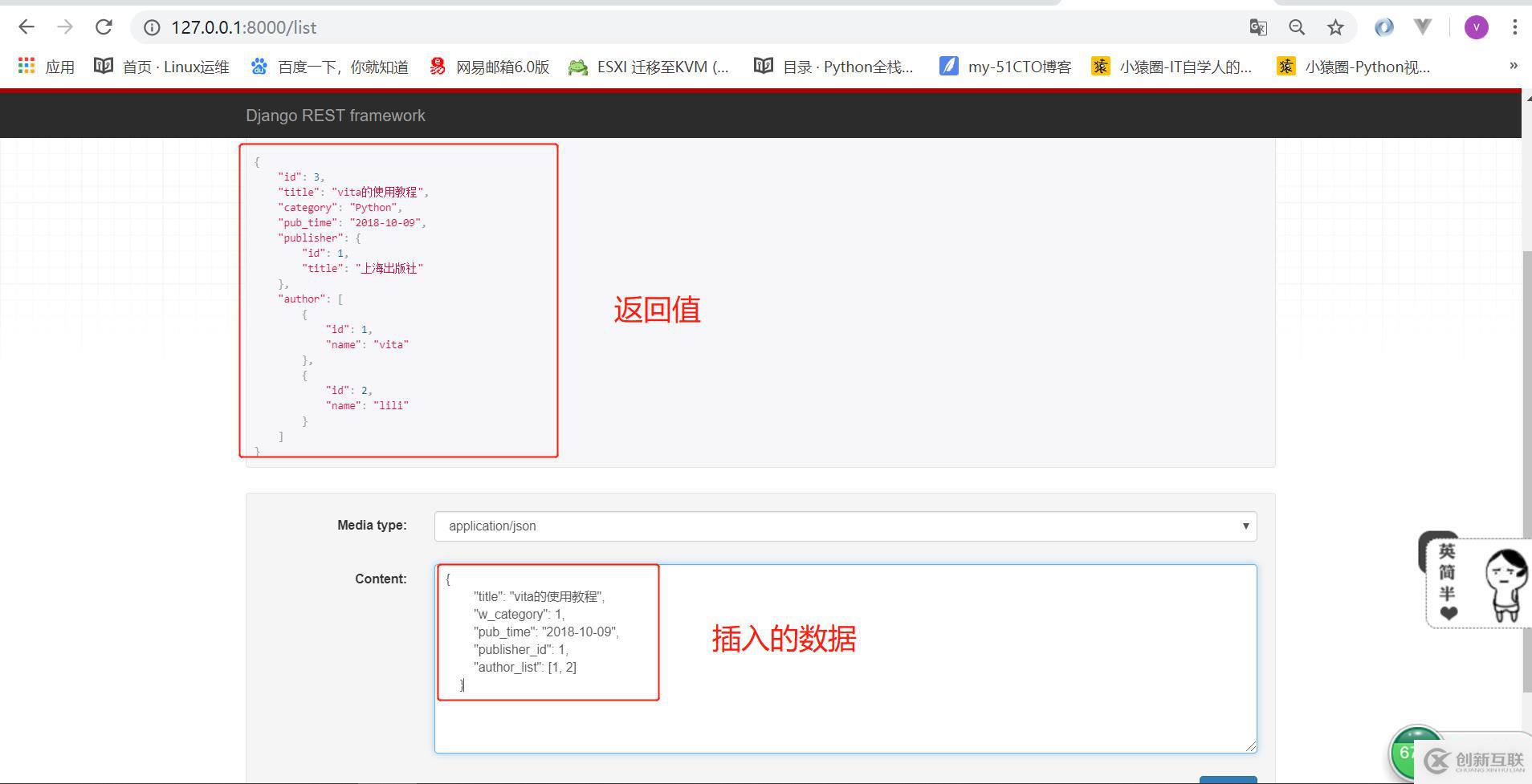Open the Chrome three-dot menu
Image resolution: width=1532 pixels, height=784 pixels.
tap(1514, 27)
